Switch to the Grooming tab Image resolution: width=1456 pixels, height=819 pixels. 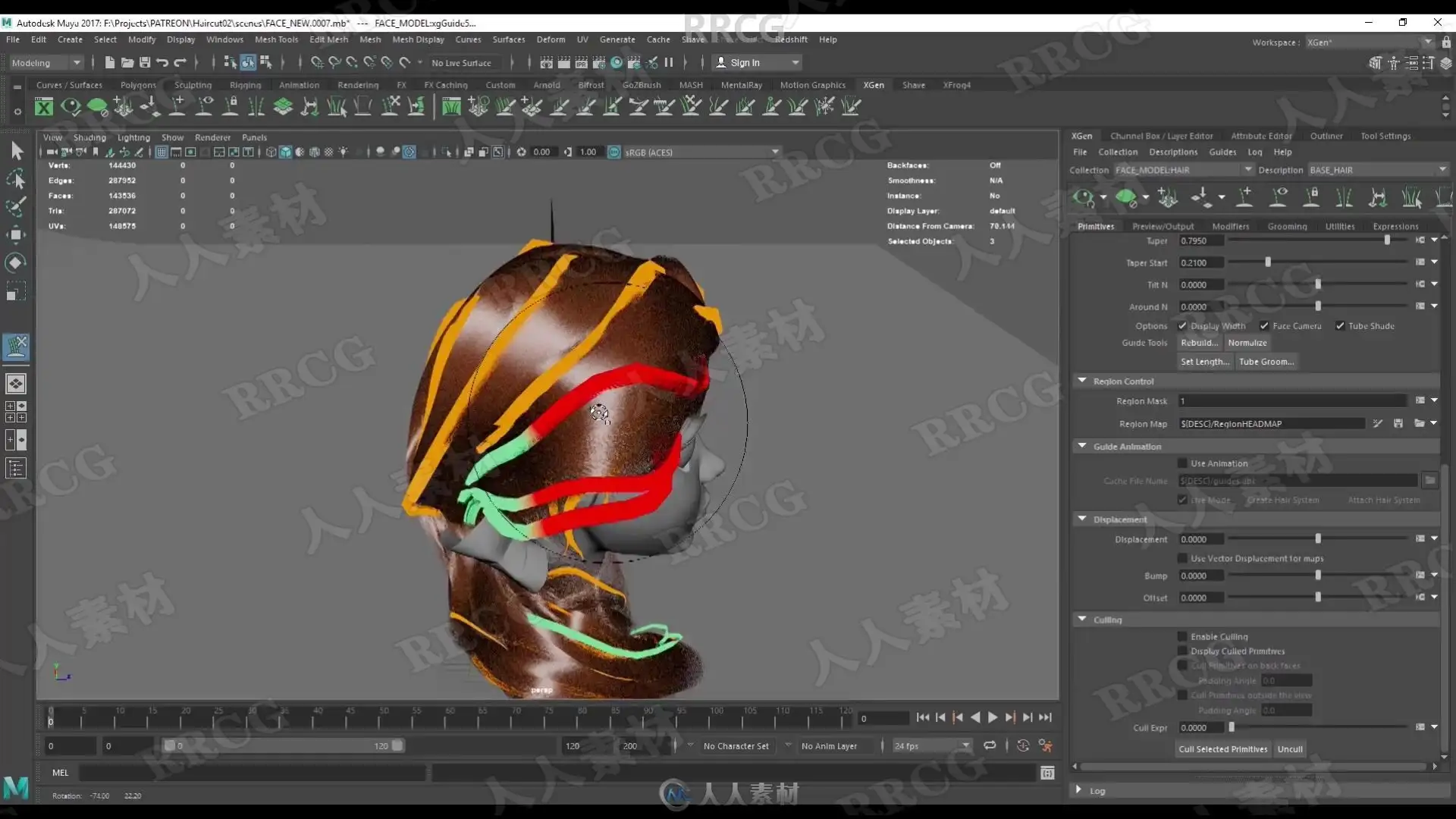click(x=1287, y=226)
